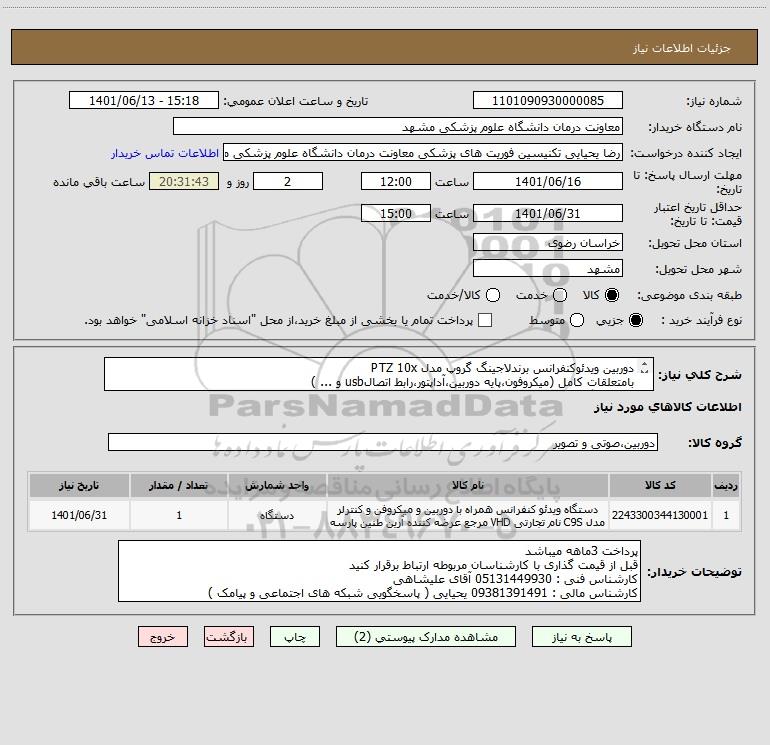Screen dimensions: 770x745
Task: Click the واحد شمارش column header
Action: 277,485
